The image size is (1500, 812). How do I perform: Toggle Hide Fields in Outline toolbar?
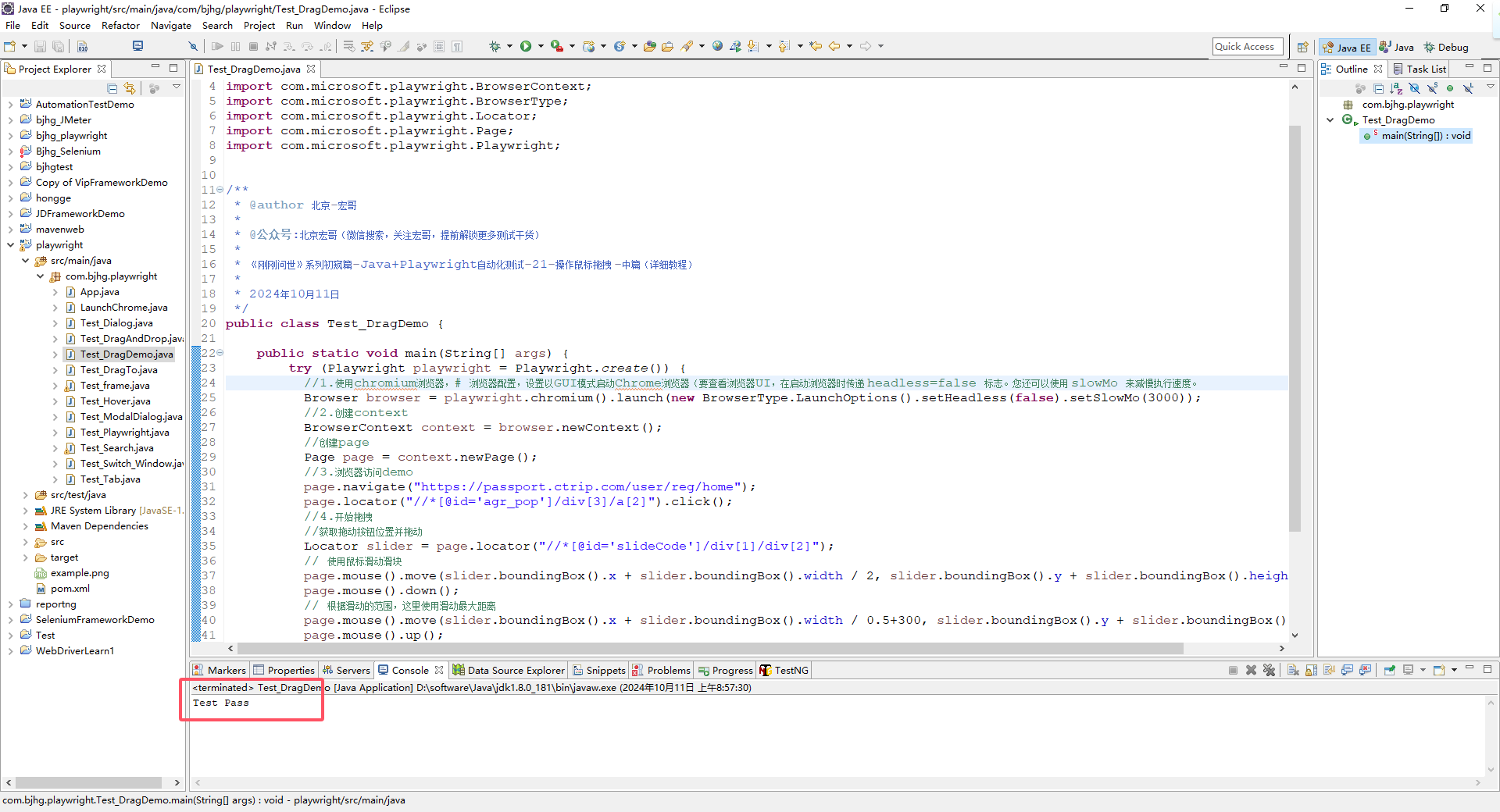coord(1414,88)
